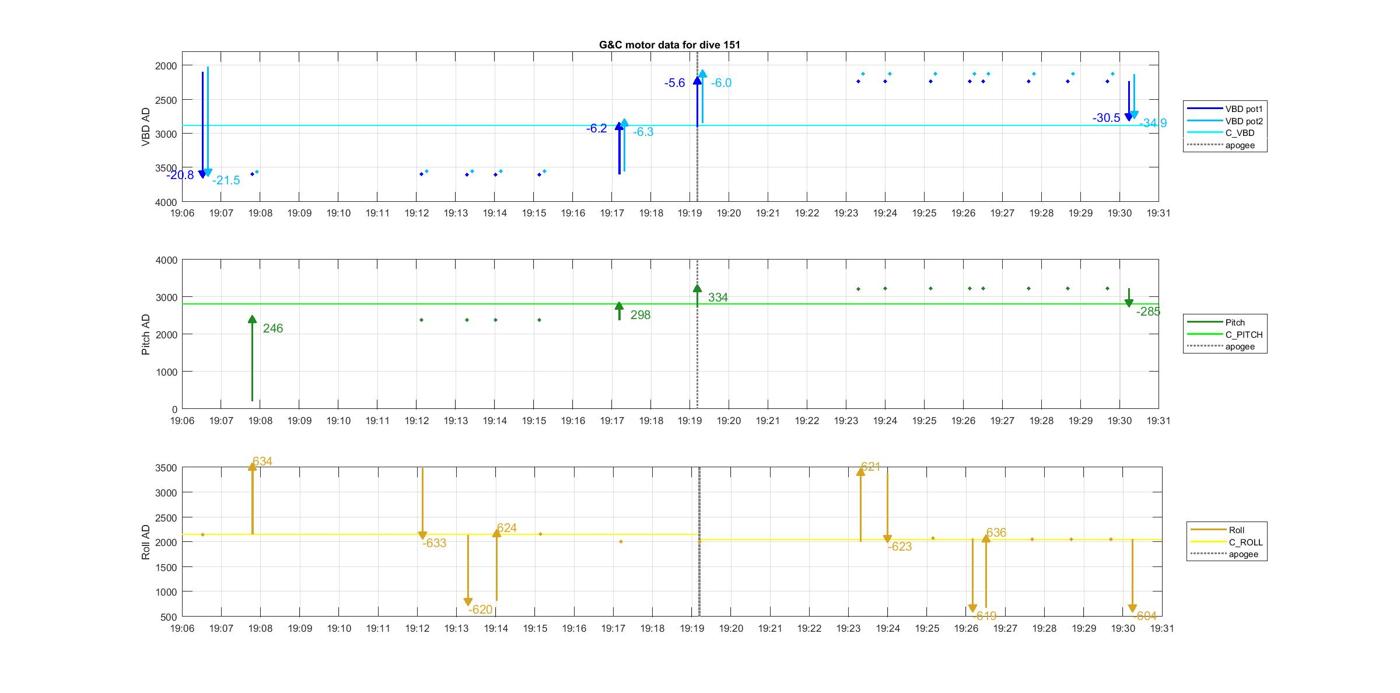Click the 19:22 tick under the Roll plot
Image resolution: width=1400 pixels, height=693 pixels.
click(x=809, y=629)
